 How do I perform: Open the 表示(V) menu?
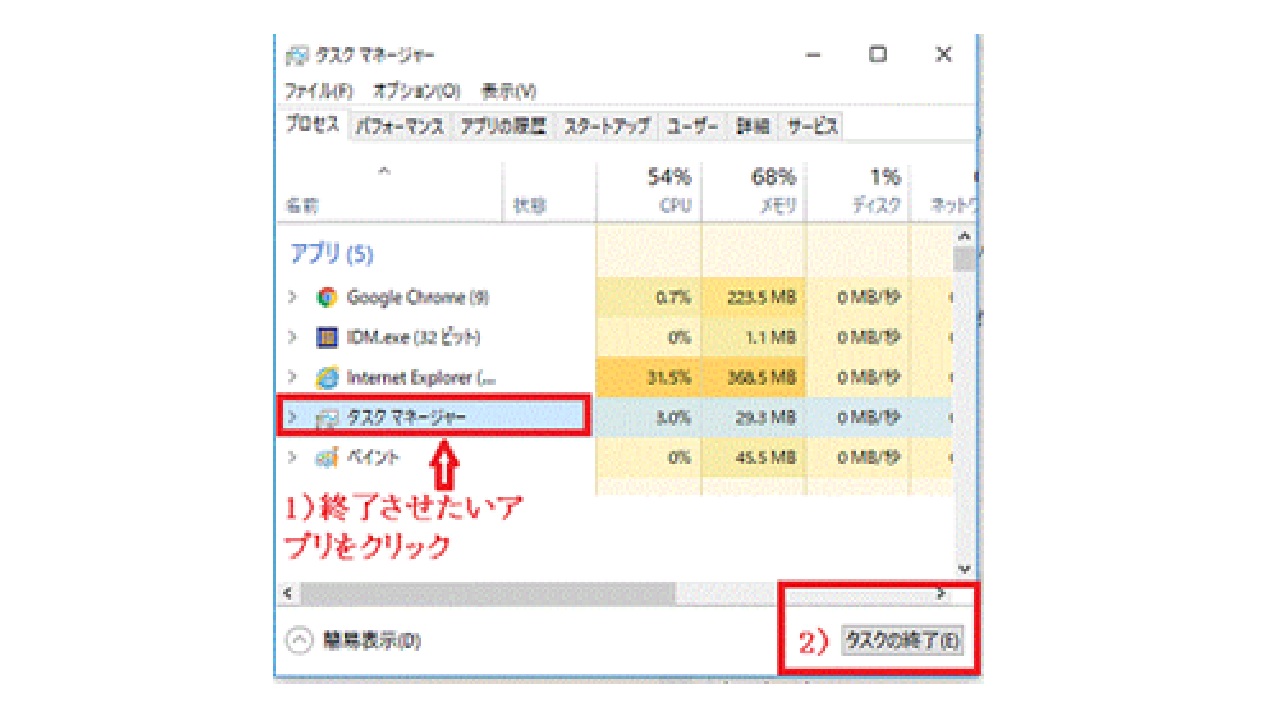pyautogui.click(x=509, y=91)
